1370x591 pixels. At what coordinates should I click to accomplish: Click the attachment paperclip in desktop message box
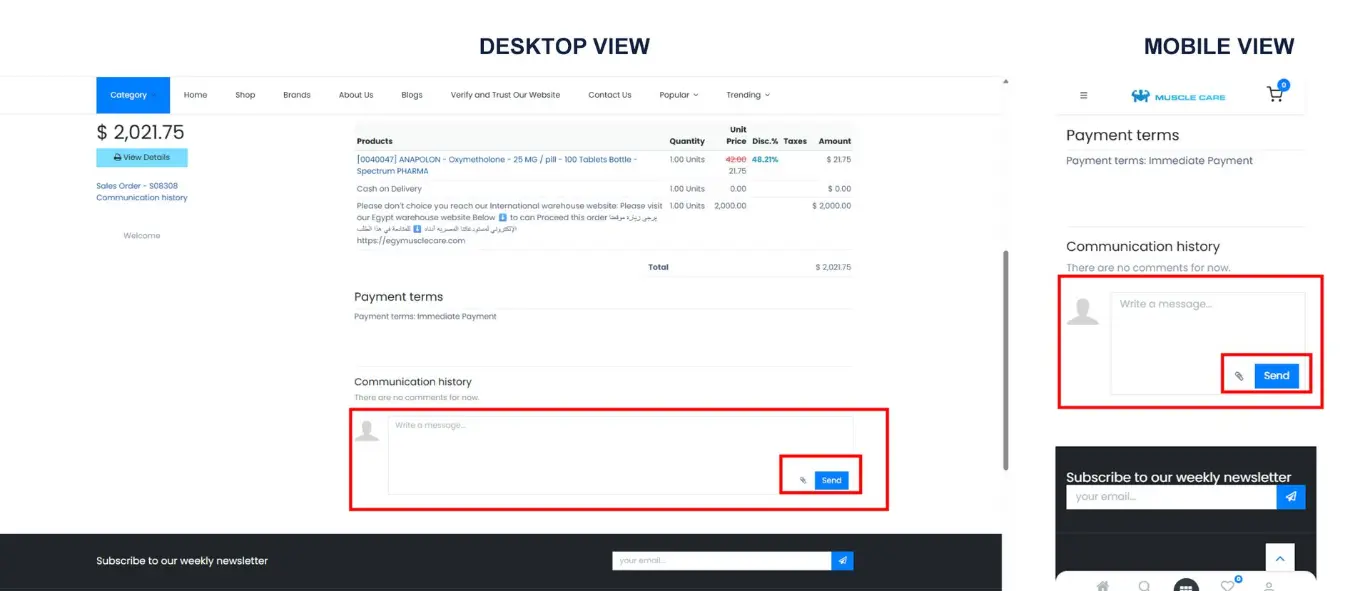(x=802, y=481)
